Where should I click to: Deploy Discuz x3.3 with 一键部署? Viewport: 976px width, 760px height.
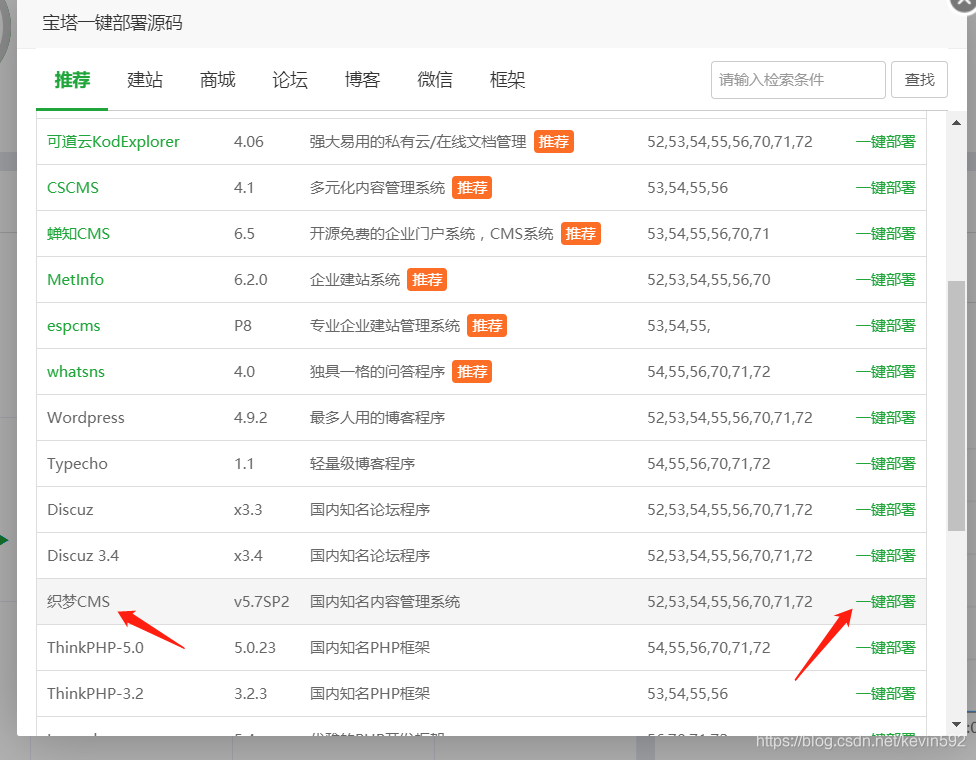(x=886, y=510)
